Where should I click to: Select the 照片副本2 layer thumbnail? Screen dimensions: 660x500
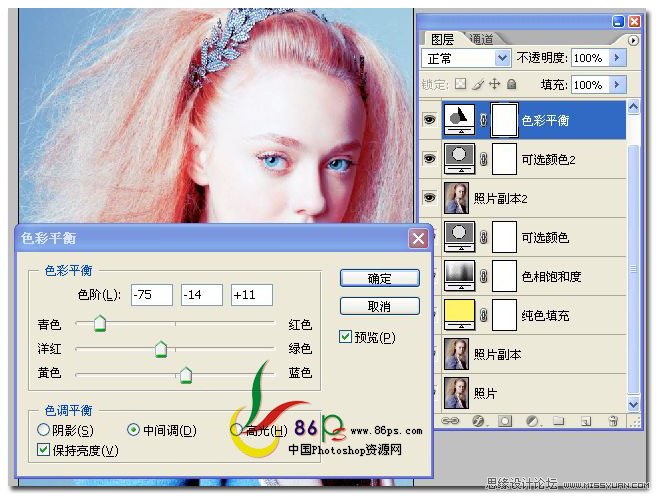pos(456,198)
